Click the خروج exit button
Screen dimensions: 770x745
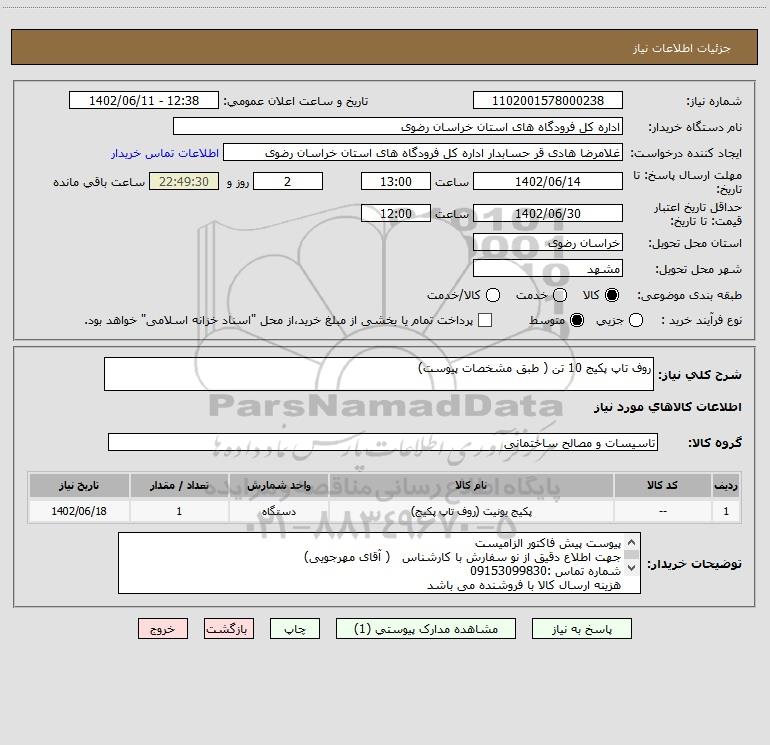tap(163, 629)
